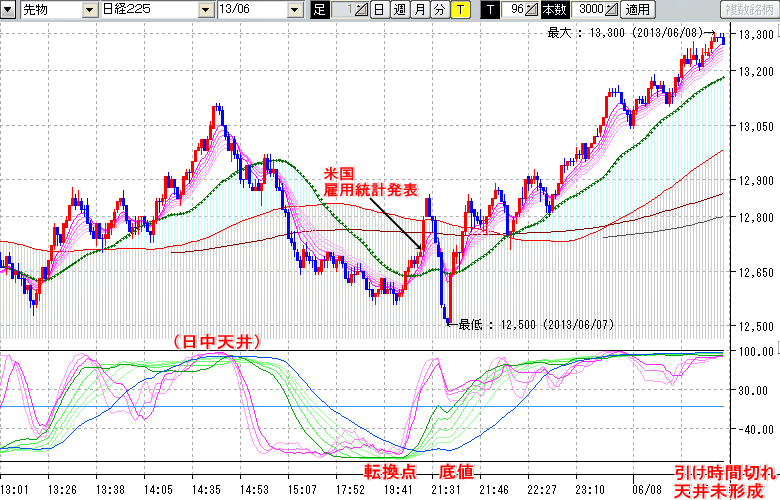
Task: Switch chart to 月 monthly bars
Action: 419,10
